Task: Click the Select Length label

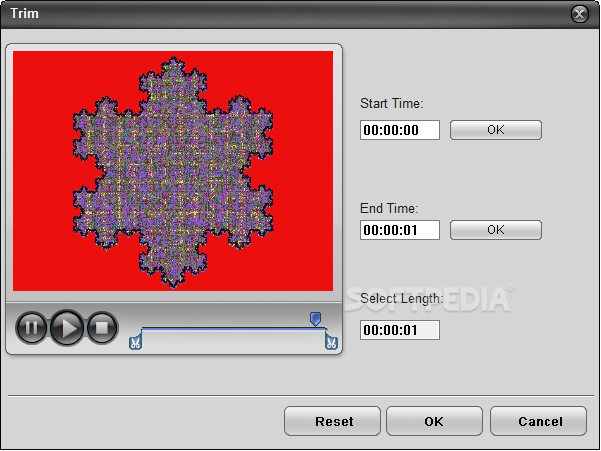Action: click(402, 298)
